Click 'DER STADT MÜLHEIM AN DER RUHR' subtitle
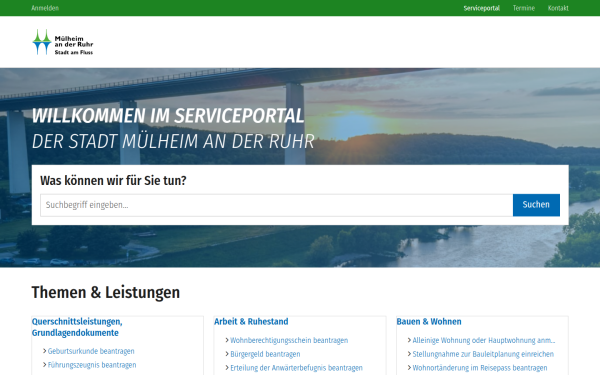Viewport: 600px width, 375px height. (173, 141)
